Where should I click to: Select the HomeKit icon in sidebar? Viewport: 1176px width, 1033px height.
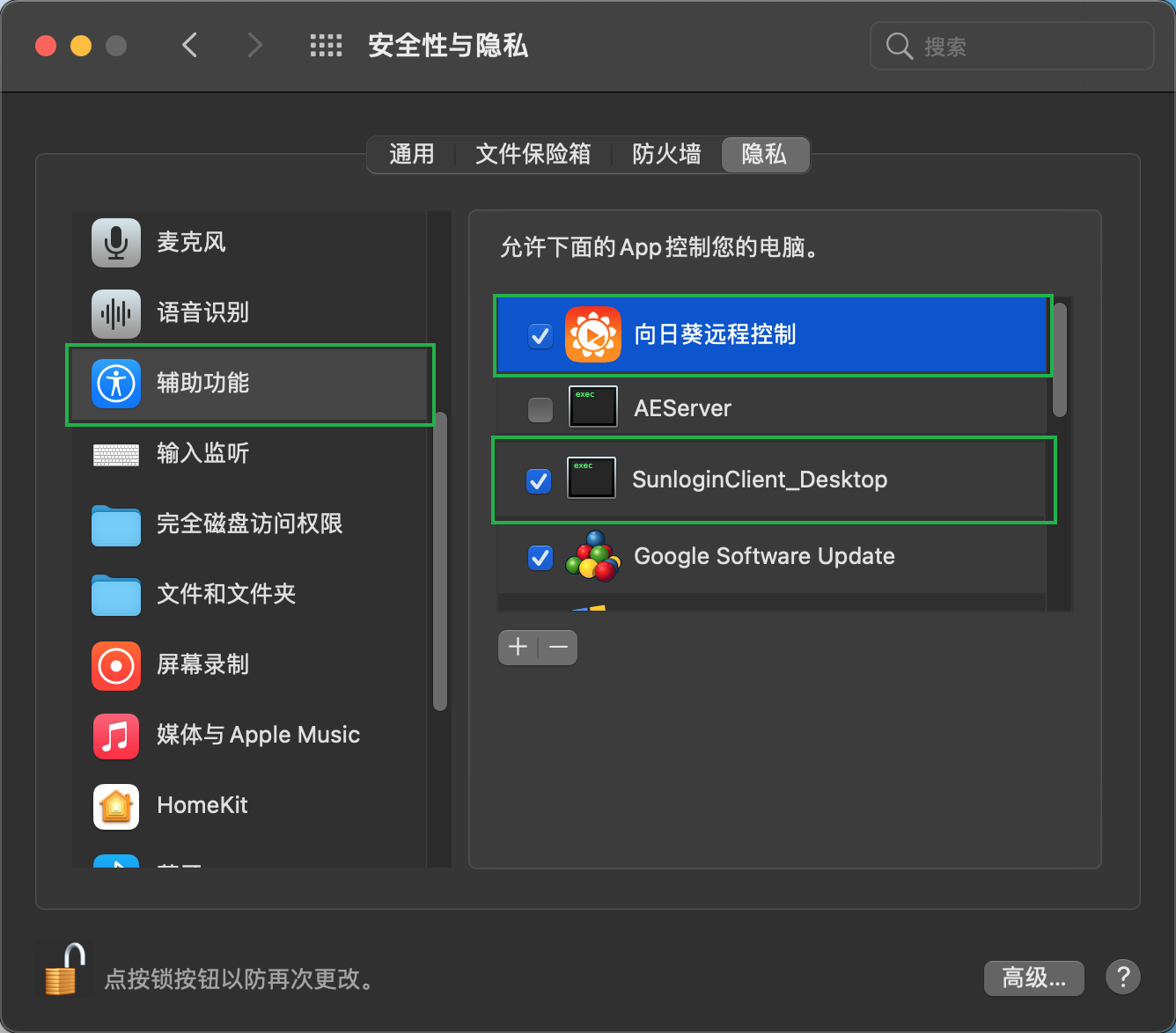116,807
